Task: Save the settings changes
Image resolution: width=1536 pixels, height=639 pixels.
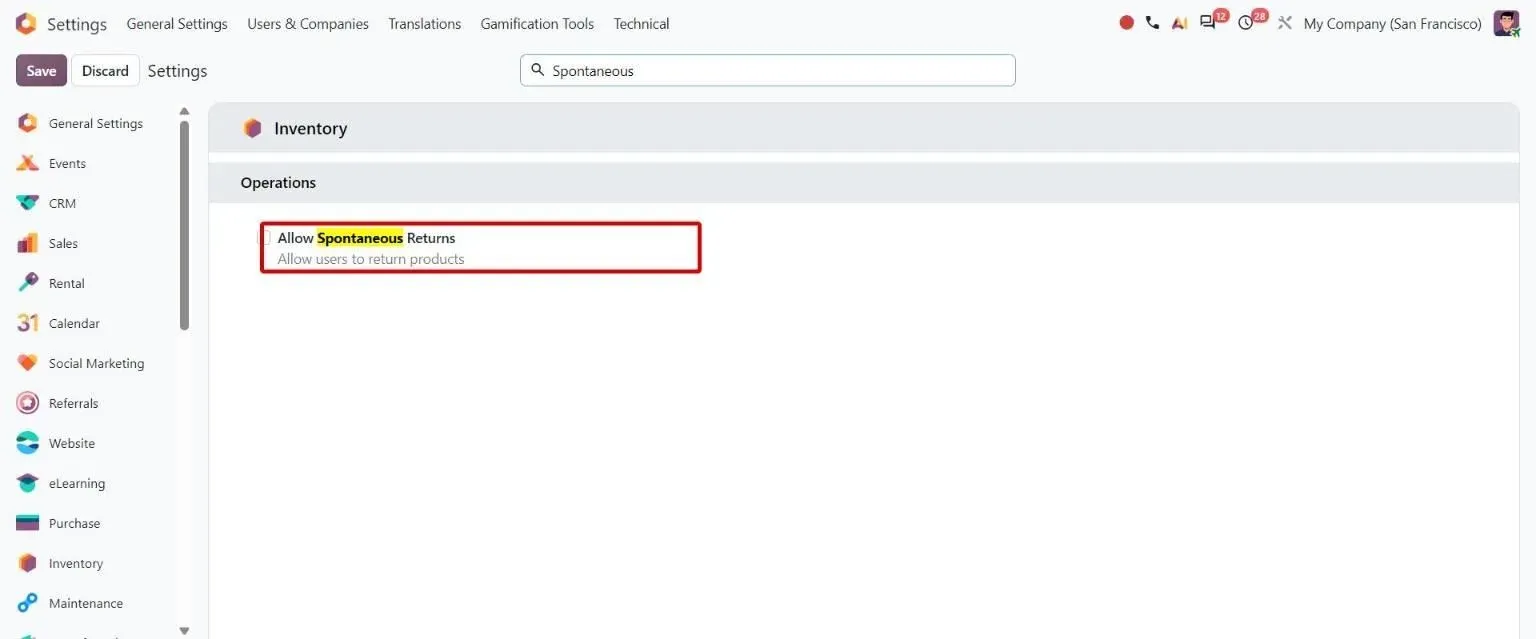Action: (x=41, y=70)
